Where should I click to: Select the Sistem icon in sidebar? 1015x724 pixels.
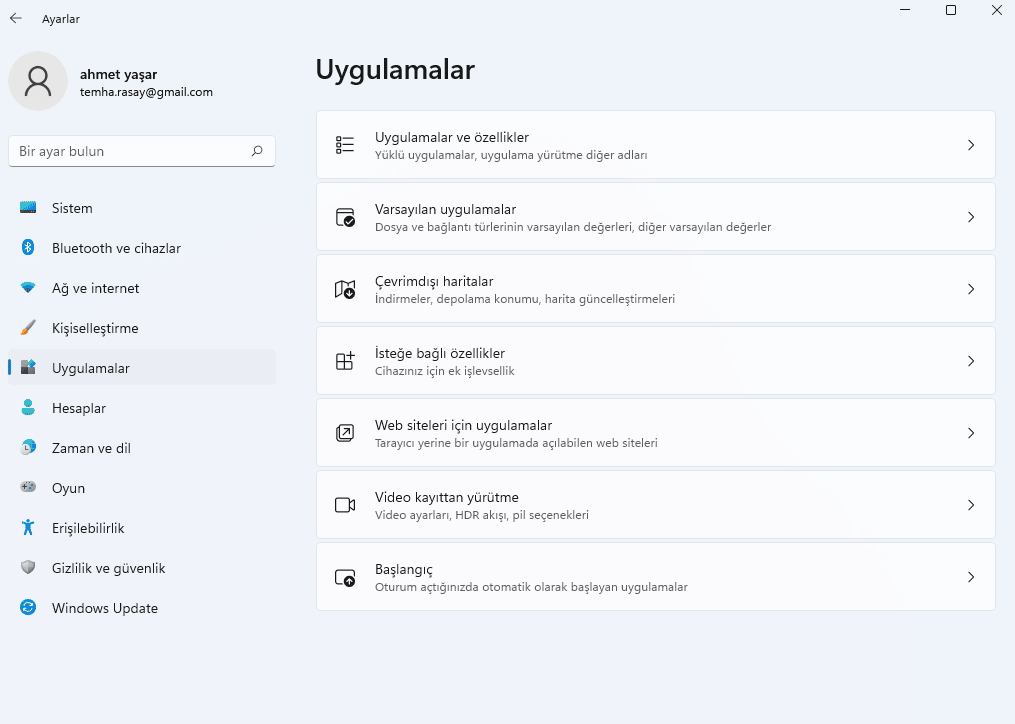(29, 208)
